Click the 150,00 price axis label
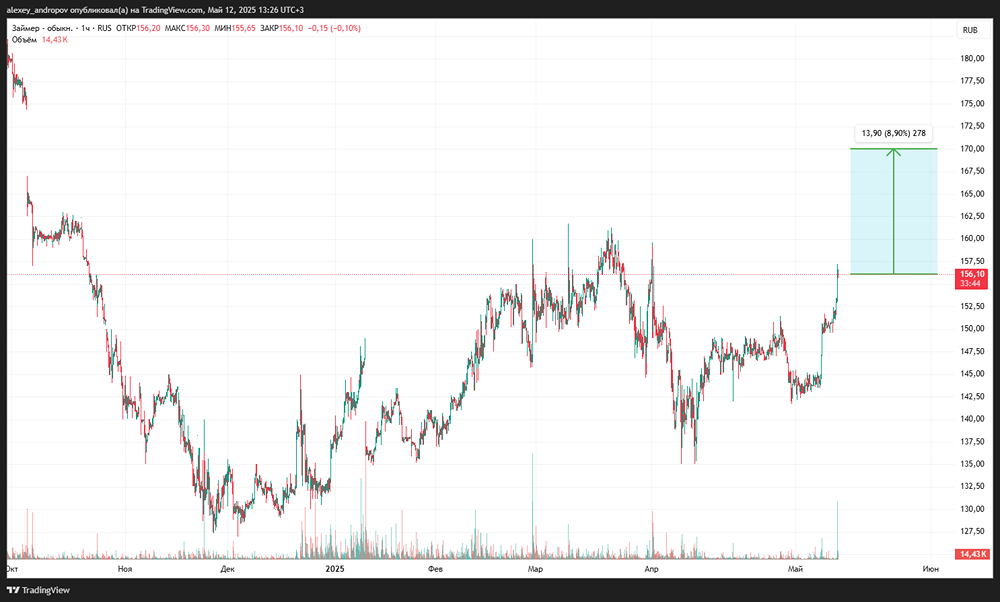 tap(972, 328)
